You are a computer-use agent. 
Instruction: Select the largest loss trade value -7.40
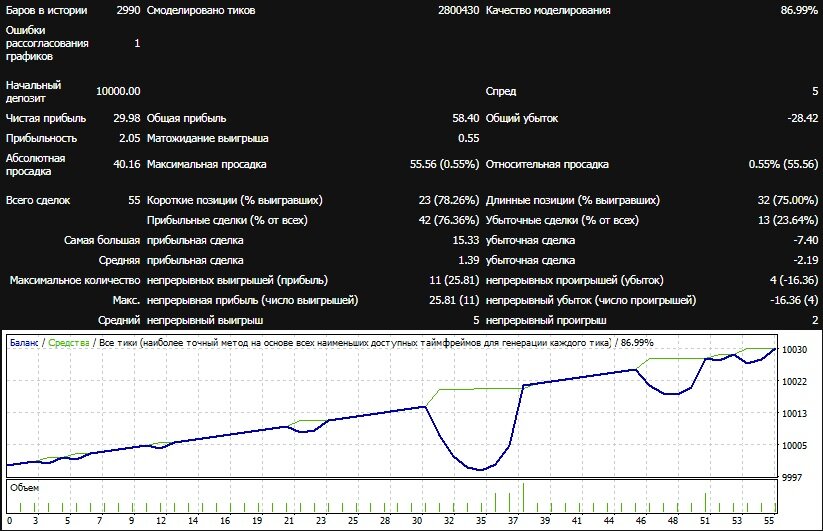point(805,240)
